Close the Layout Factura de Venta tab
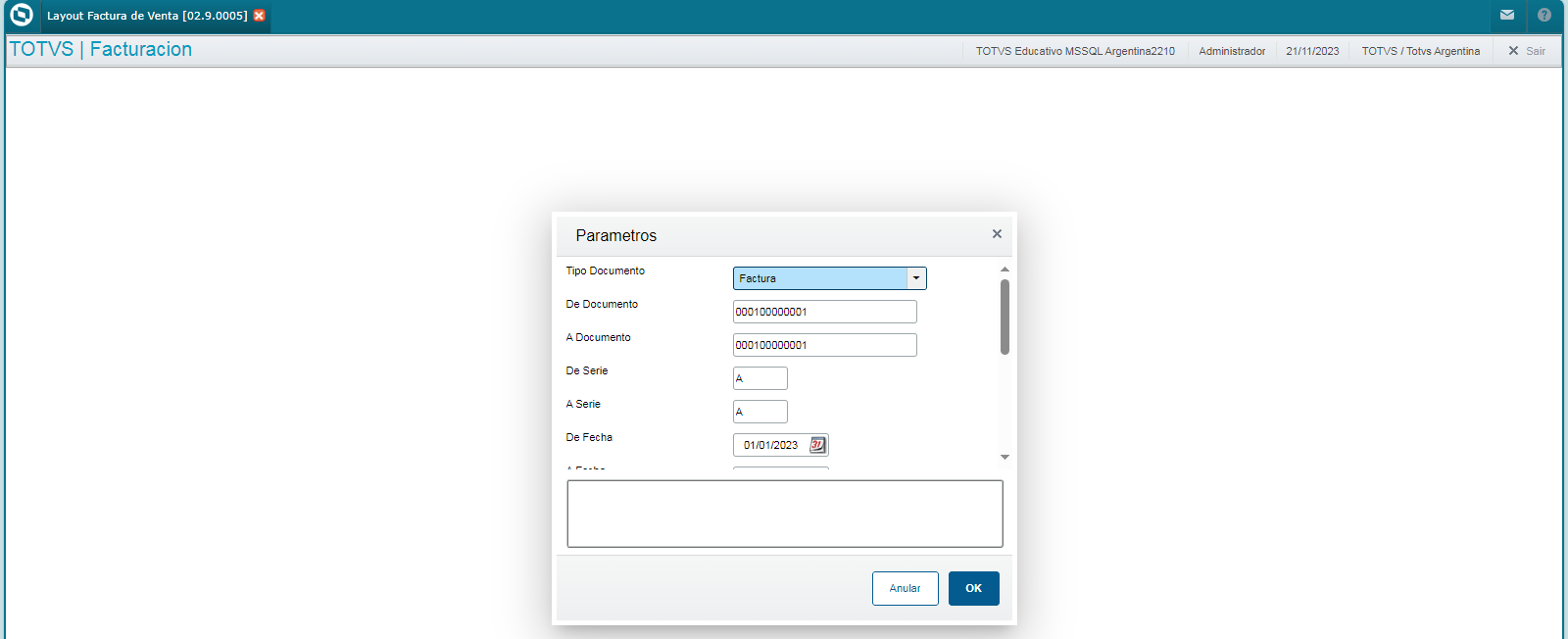Image resolution: width=1568 pixels, height=639 pixels. pyautogui.click(x=259, y=16)
